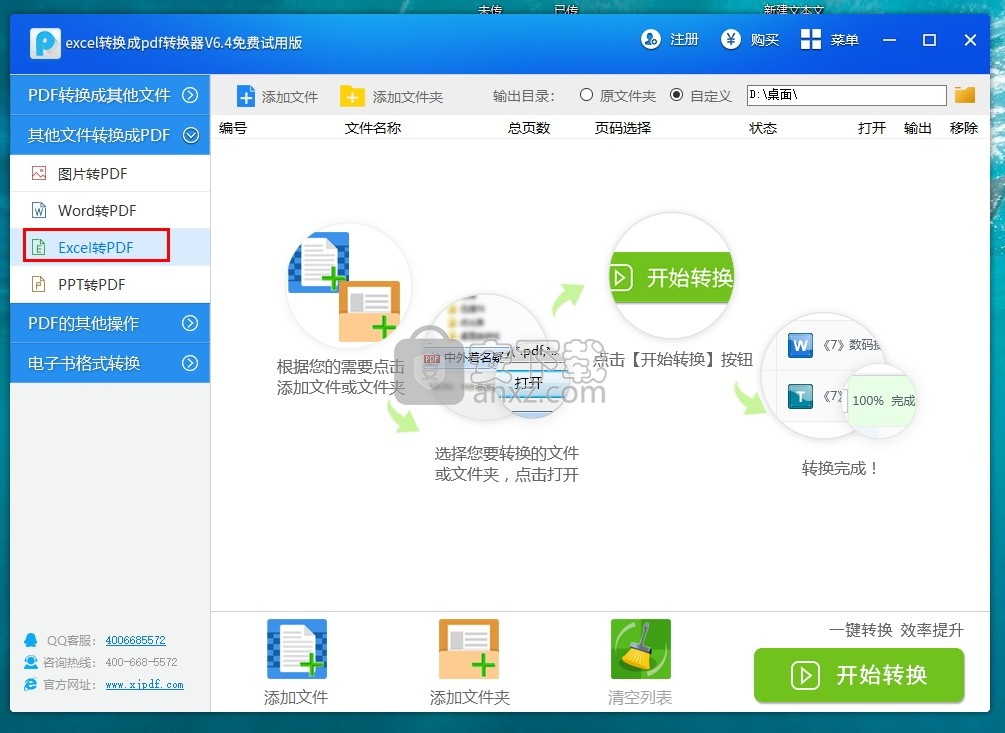1005x733 pixels.
Task: Click the browser icon beside 官方网址
Action: click(x=30, y=684)
